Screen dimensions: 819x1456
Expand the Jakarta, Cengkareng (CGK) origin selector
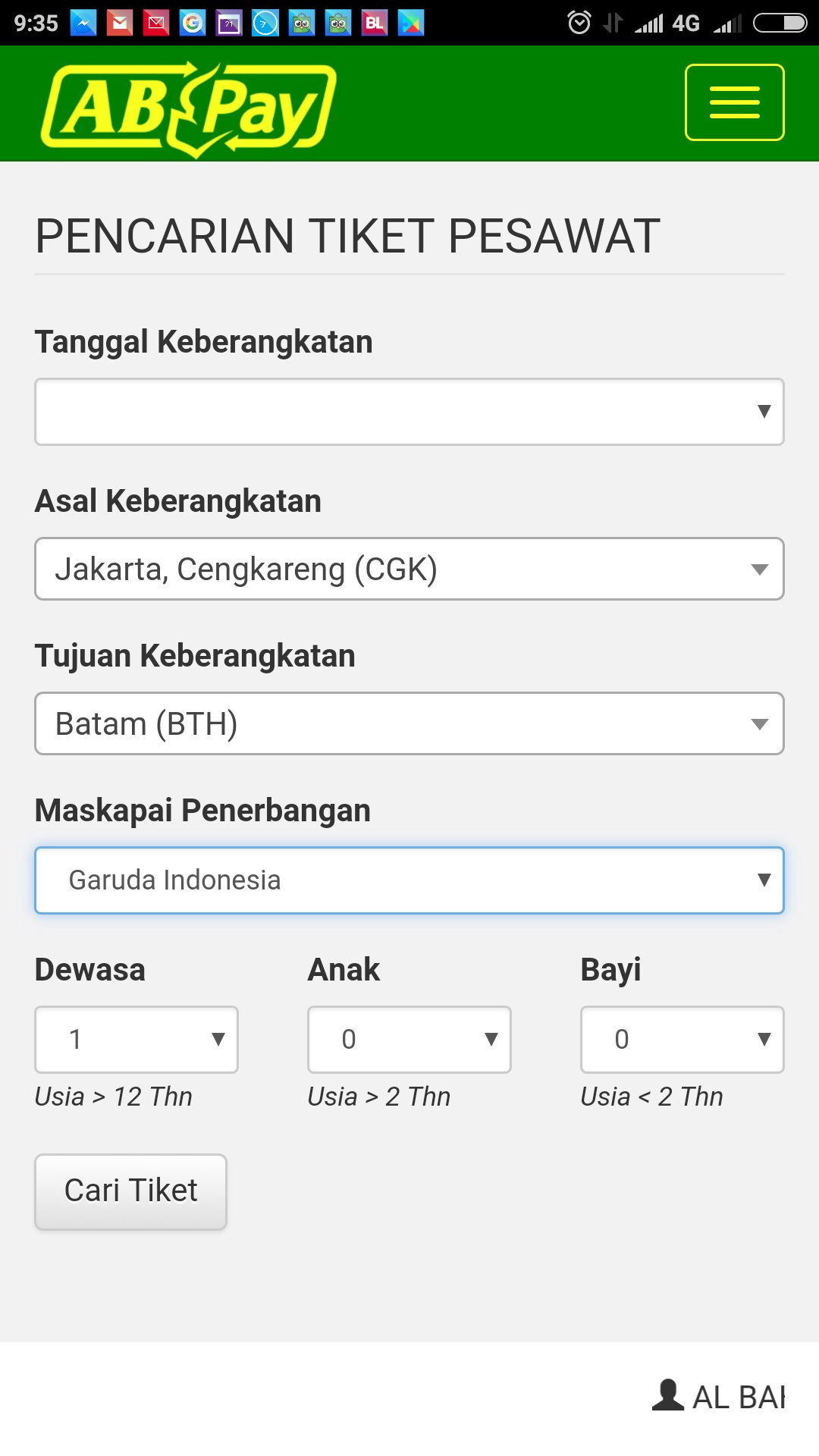pyautogui.click(x=409, y=569)
